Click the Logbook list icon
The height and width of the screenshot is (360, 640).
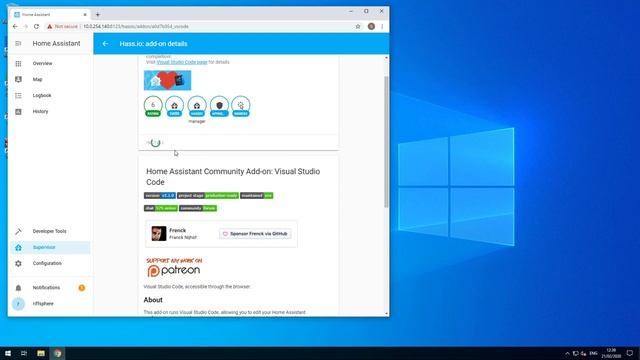(x=18, y=96)
